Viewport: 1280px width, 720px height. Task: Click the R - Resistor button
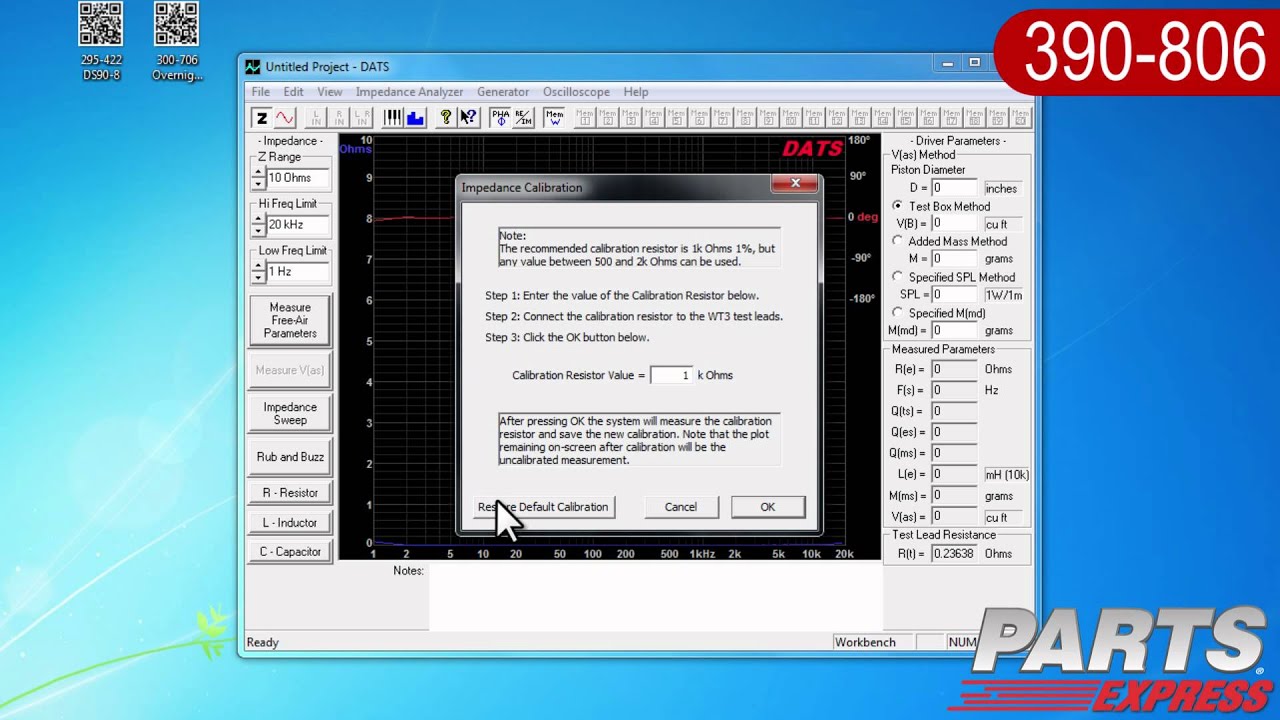(x=290, y=493)
